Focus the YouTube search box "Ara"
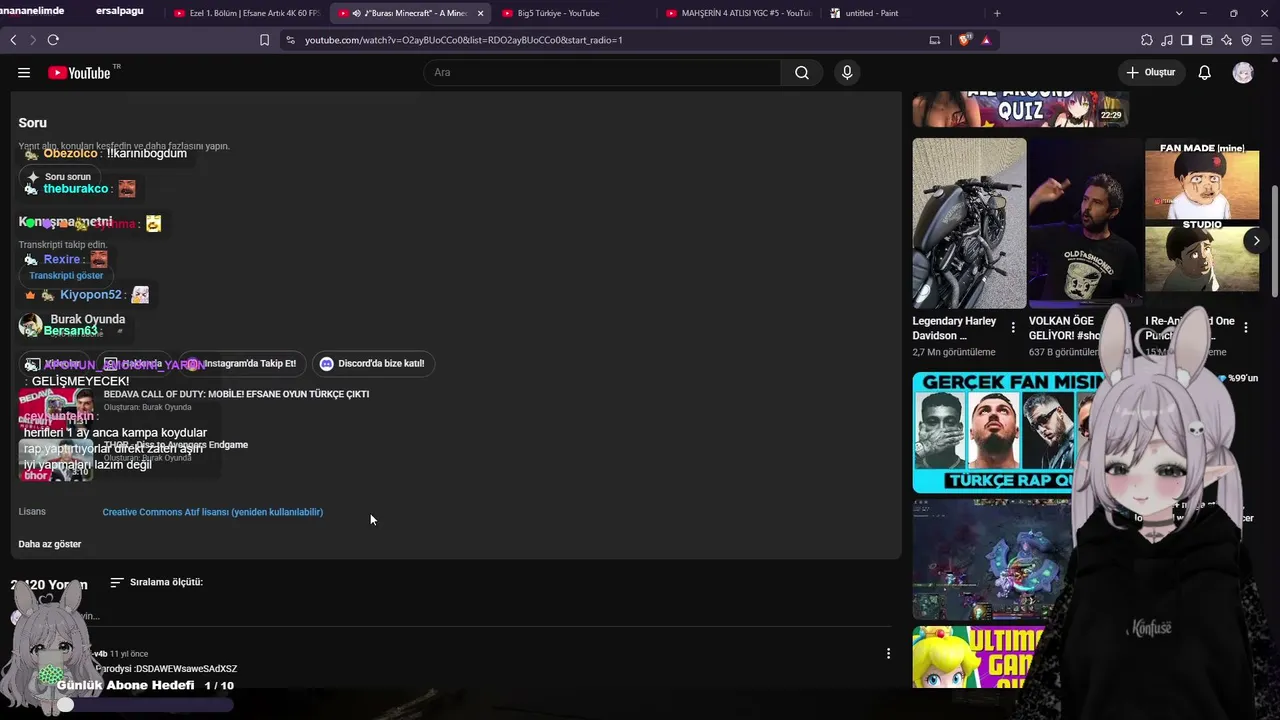The image size is (1280, 720). click(602, 72)
